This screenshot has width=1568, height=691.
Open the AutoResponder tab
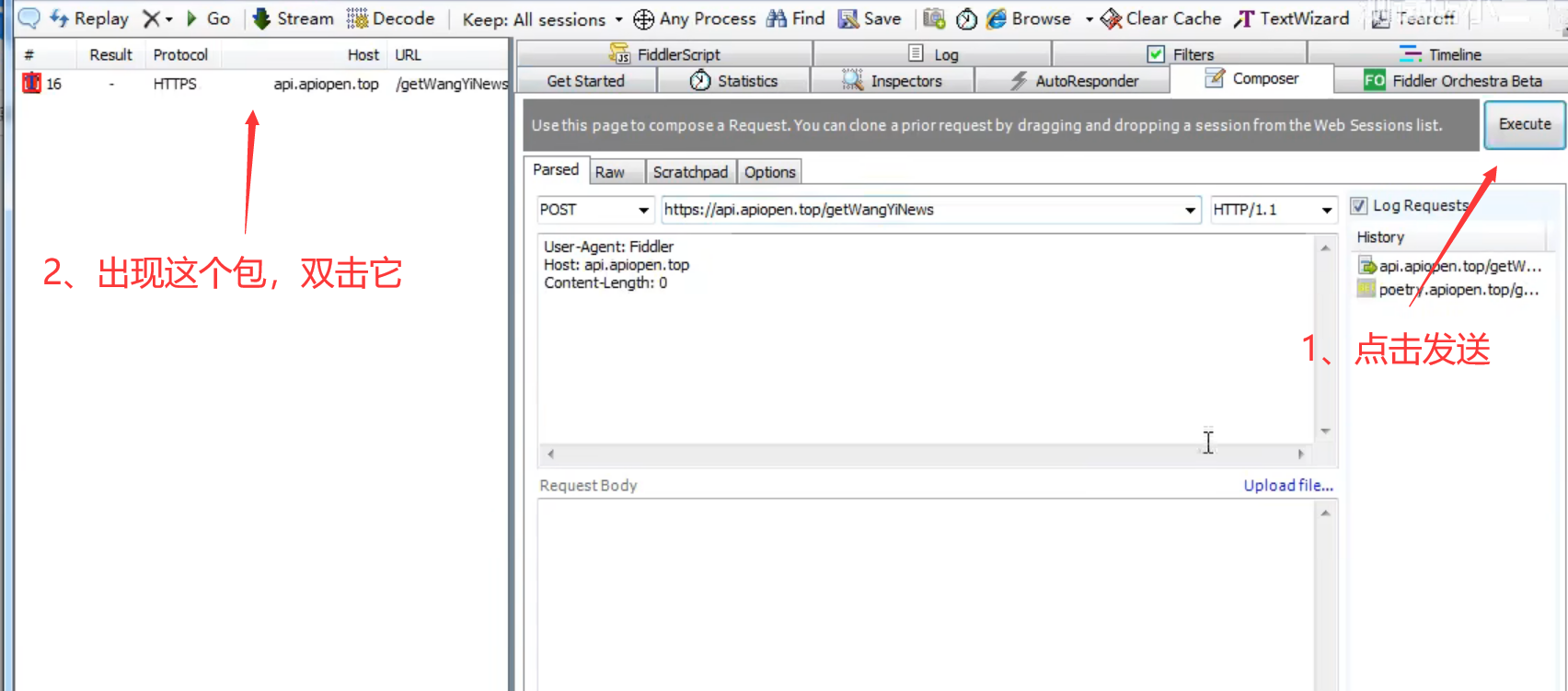point(1073,81)
